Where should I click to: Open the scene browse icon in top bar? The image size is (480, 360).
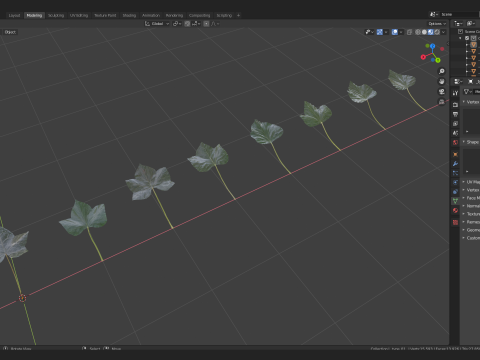pos(434,14)
